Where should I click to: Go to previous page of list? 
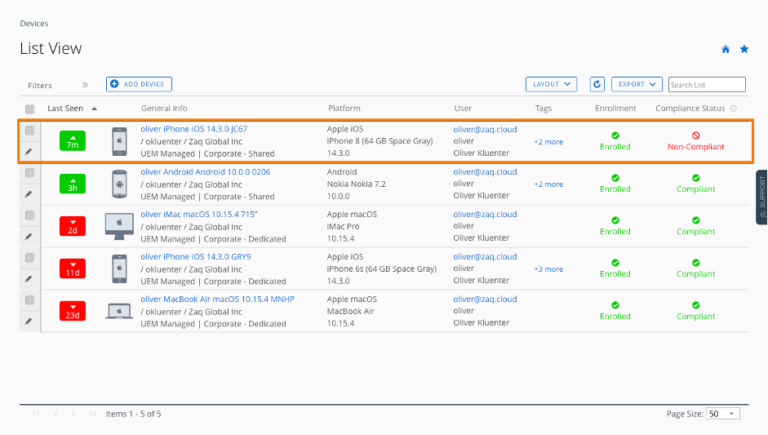click(55, 414)
